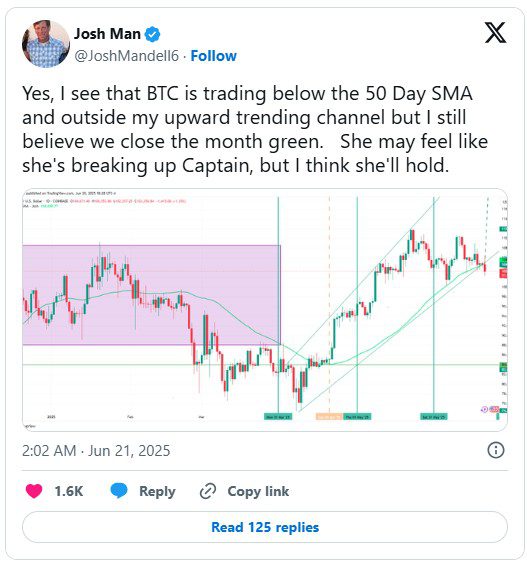The image size is (527, 569).
Task: Open the @JoshMandell6 handle link
Action: 126,56
